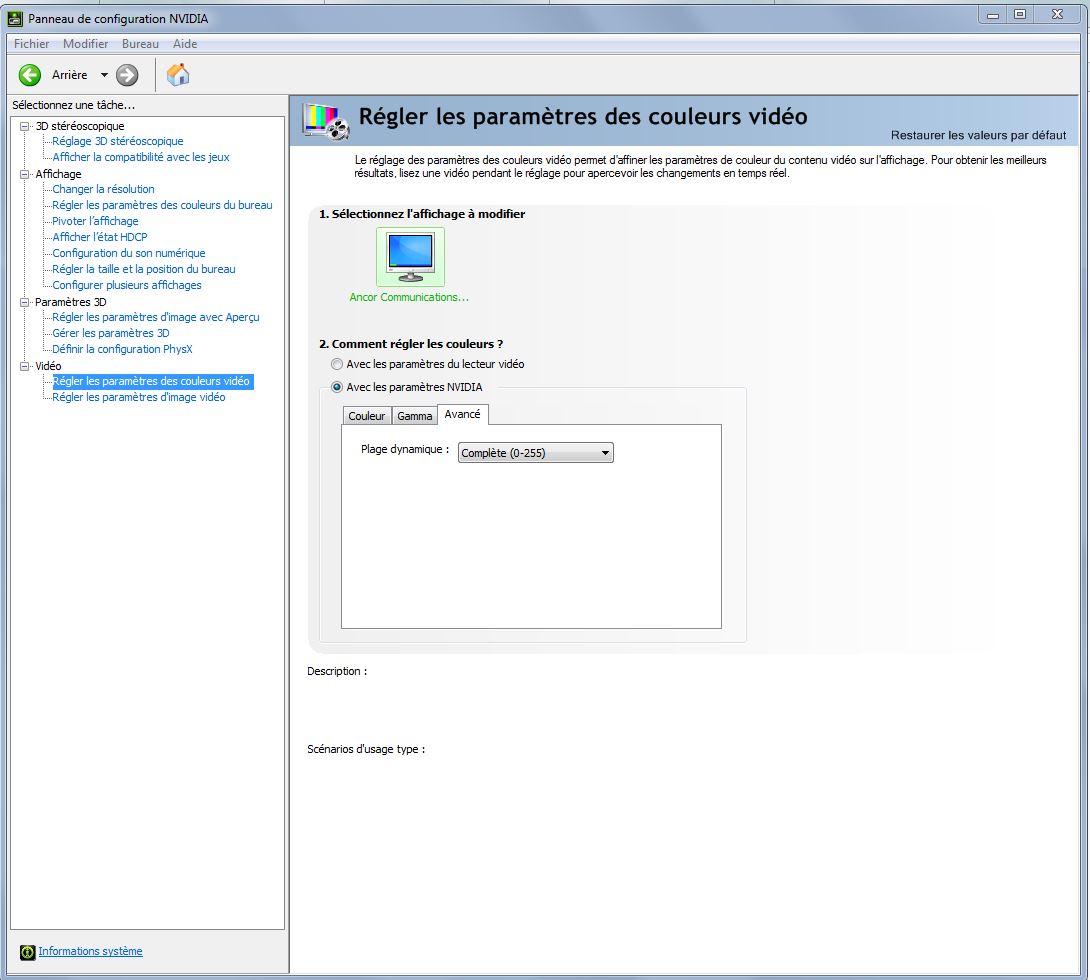Select the Avancé tab
The image size is (1090, 980).
[462, 414]
